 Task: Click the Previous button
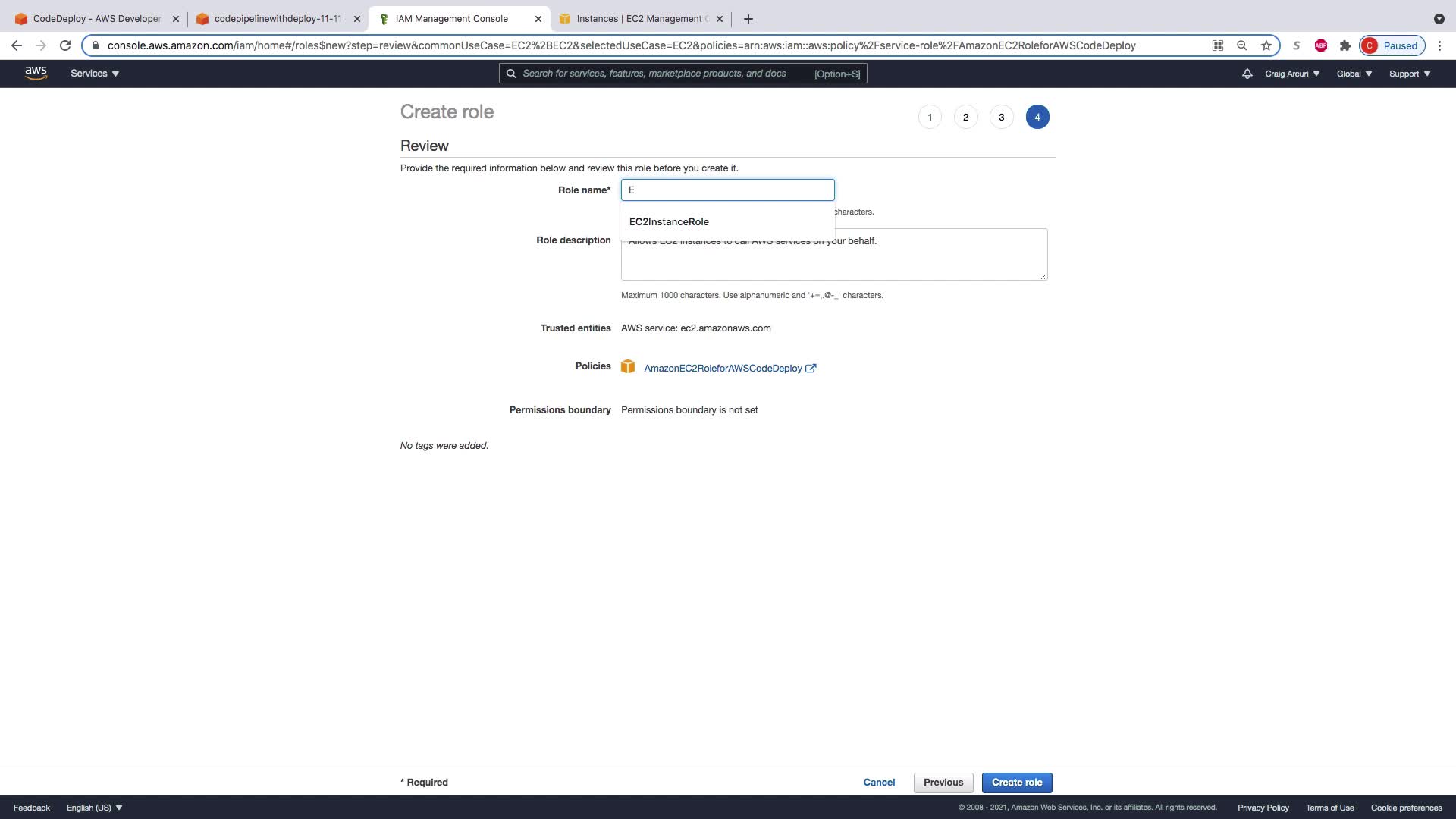(x=943, y=782)
